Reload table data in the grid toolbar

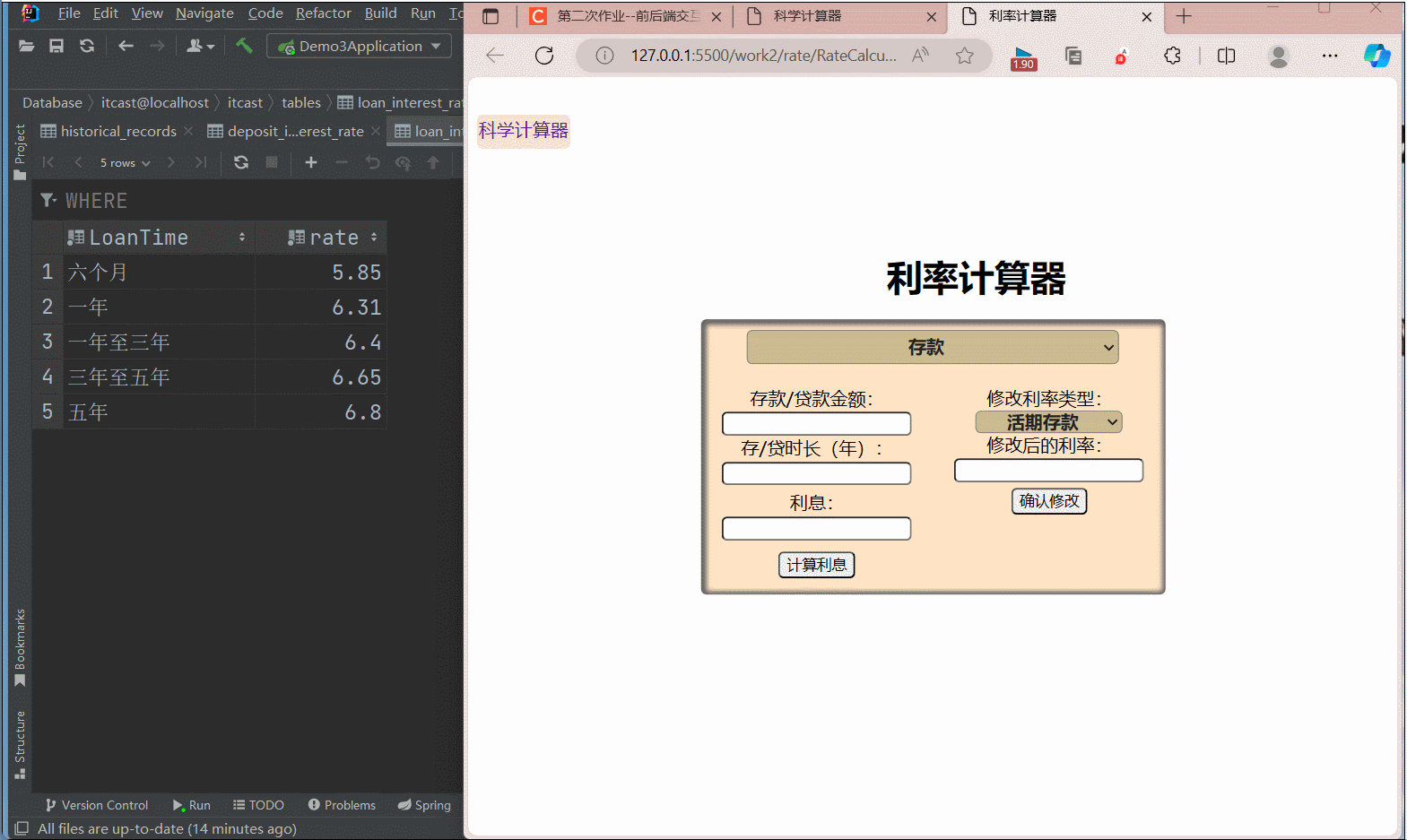tap(241, 162)
